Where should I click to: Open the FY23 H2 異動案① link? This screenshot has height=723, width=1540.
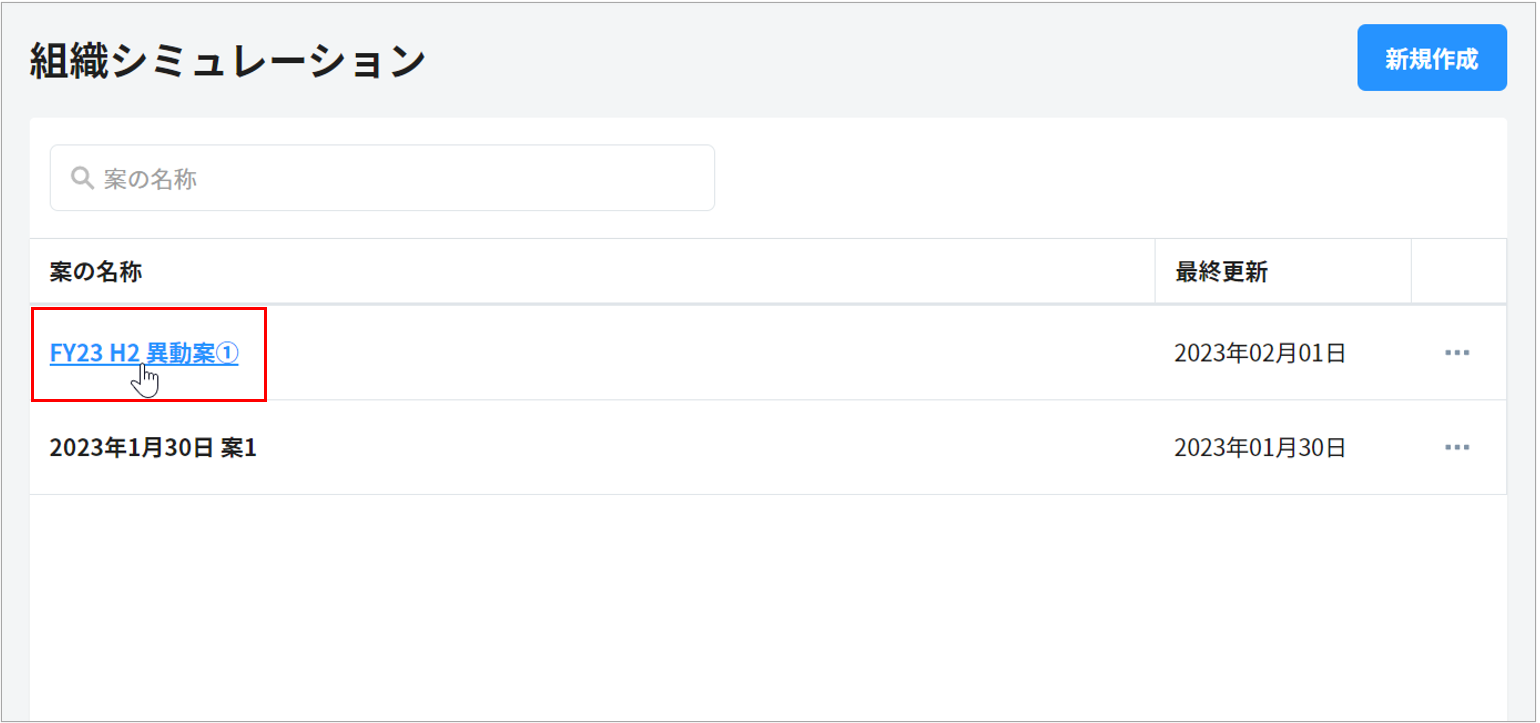(143, 353)
